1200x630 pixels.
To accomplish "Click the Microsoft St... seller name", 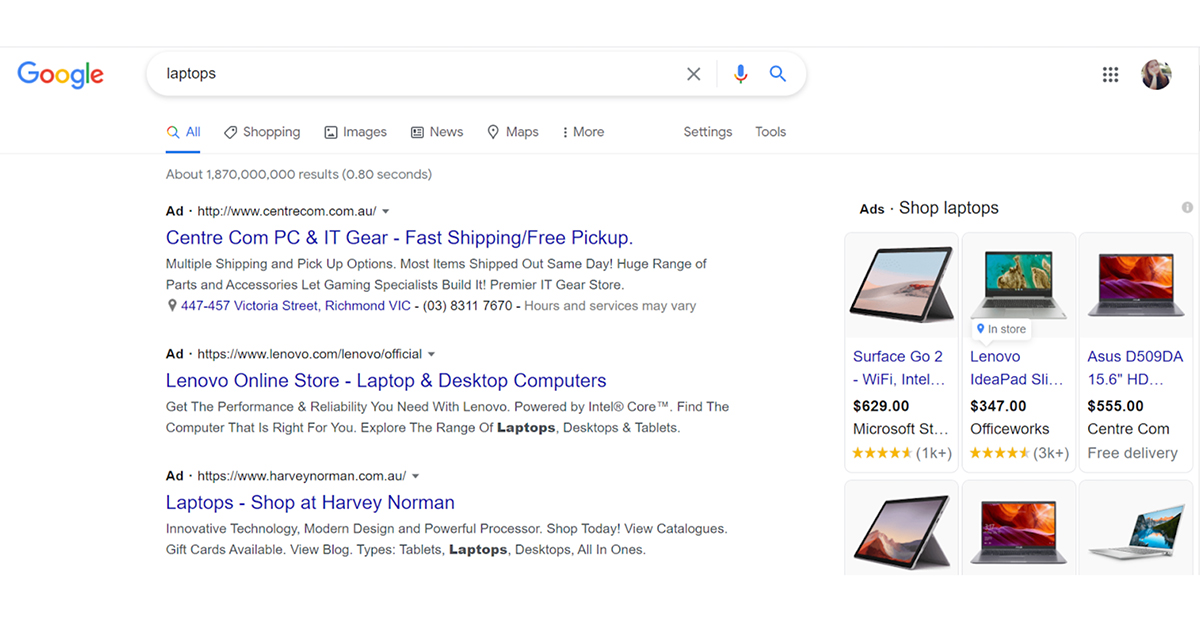I will click(x=901, y=429).
